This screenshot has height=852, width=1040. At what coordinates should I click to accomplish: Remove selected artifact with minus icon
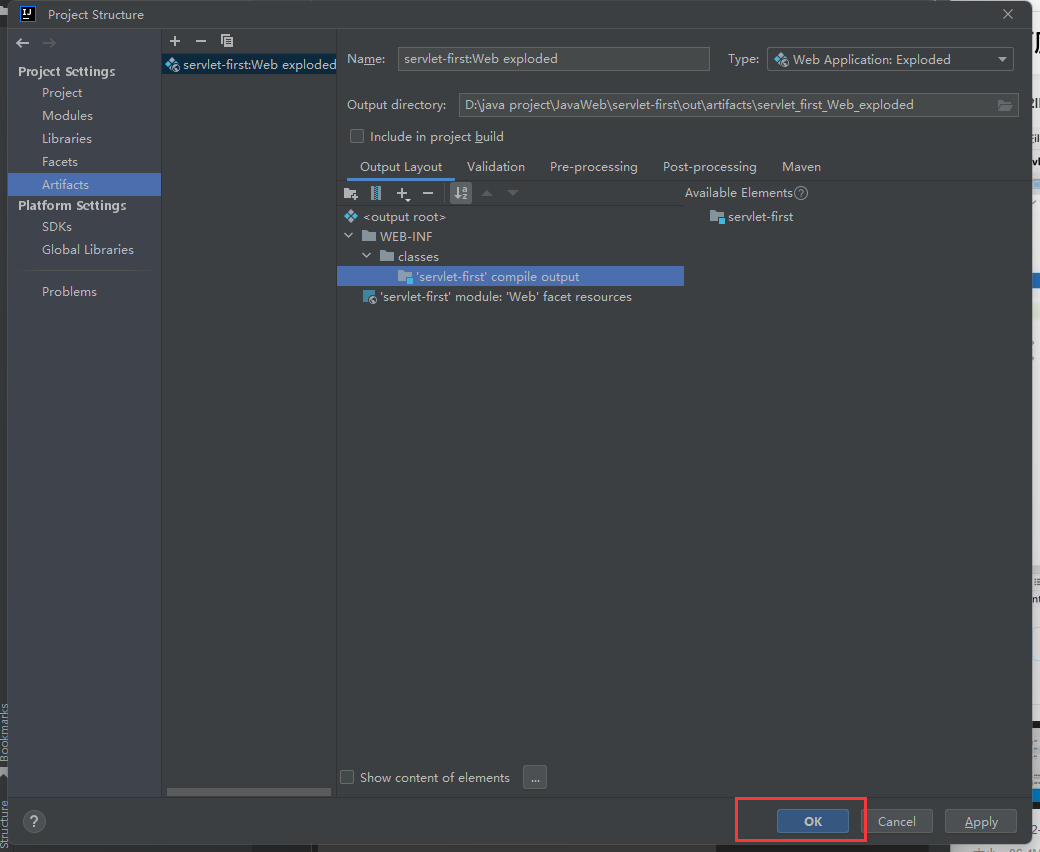point(201,41)
